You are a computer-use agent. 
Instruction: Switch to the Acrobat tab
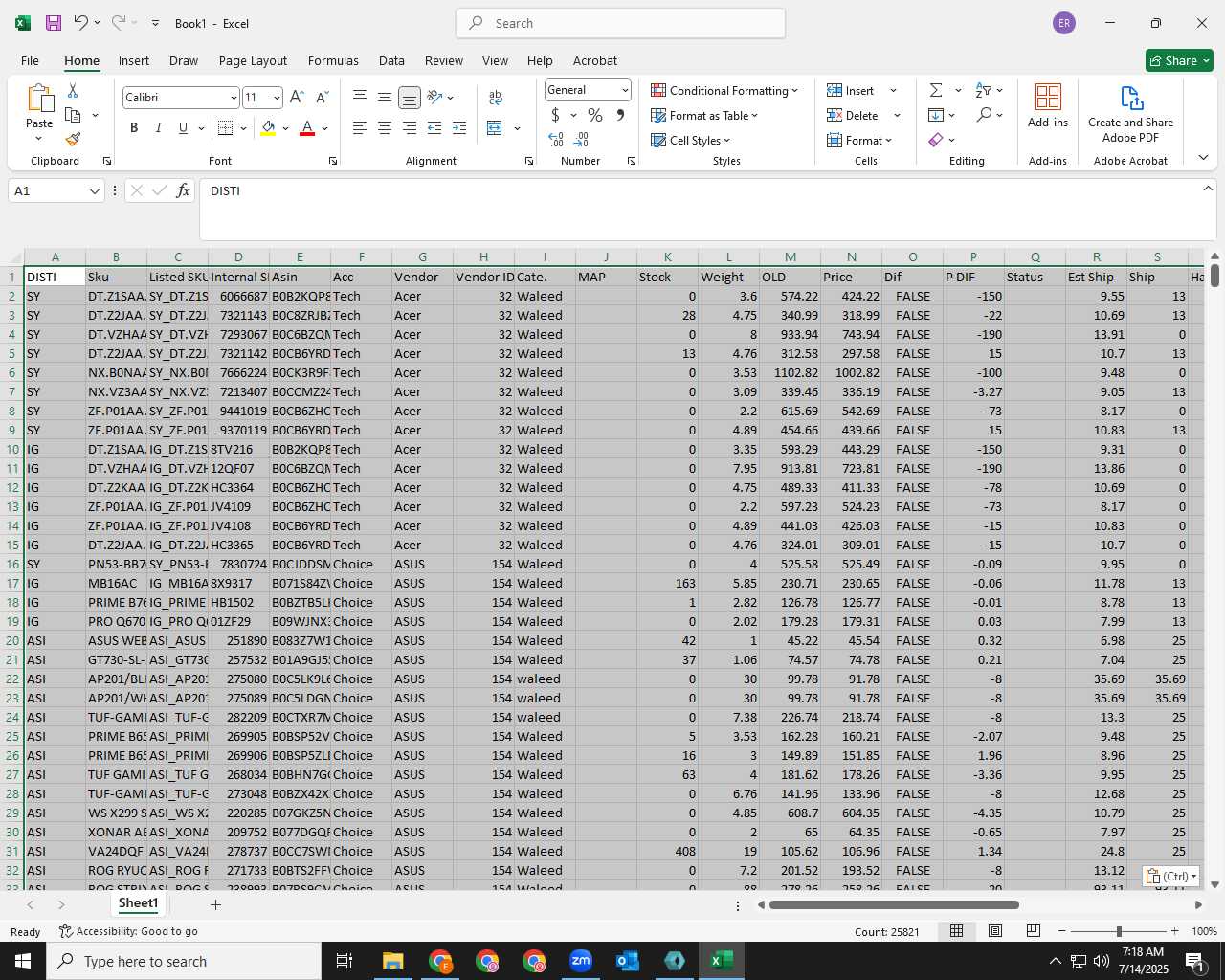595,60
